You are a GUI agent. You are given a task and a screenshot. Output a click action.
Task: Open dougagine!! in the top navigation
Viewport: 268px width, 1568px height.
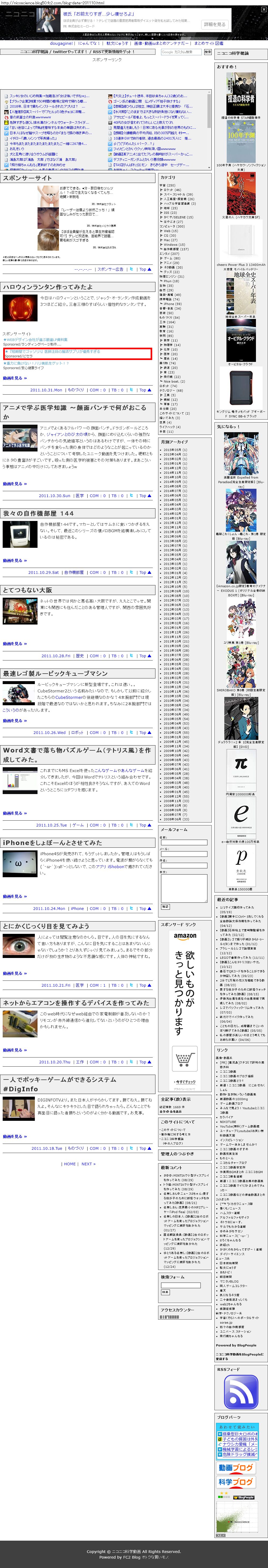tap(61, 43)
